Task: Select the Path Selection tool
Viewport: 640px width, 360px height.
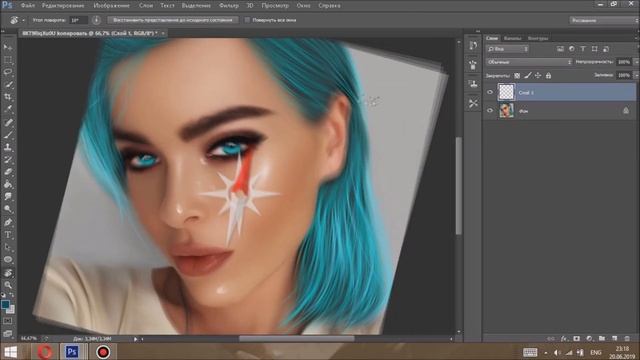Action: (x=8, y=247)
